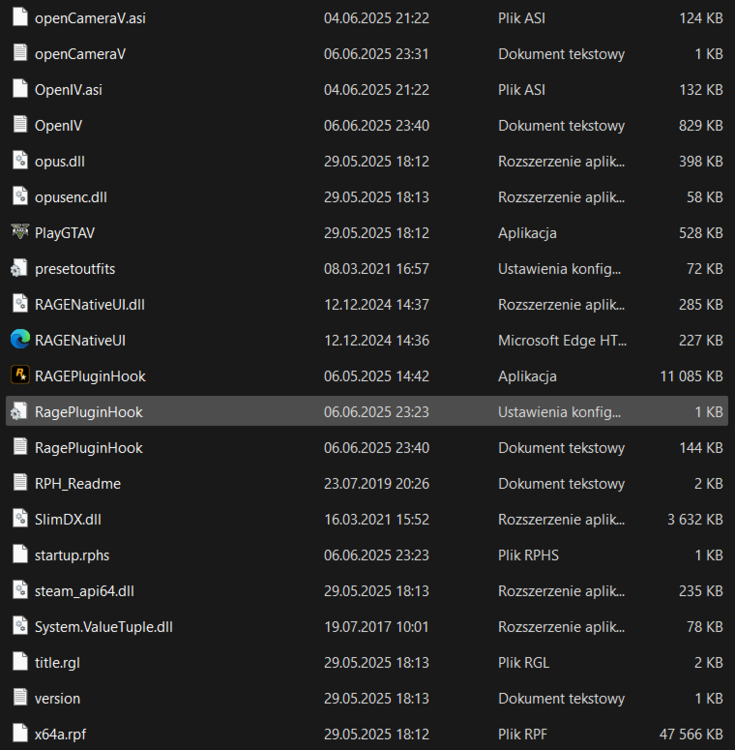Click the SlimDX.dll file icon

click(20, 518)
